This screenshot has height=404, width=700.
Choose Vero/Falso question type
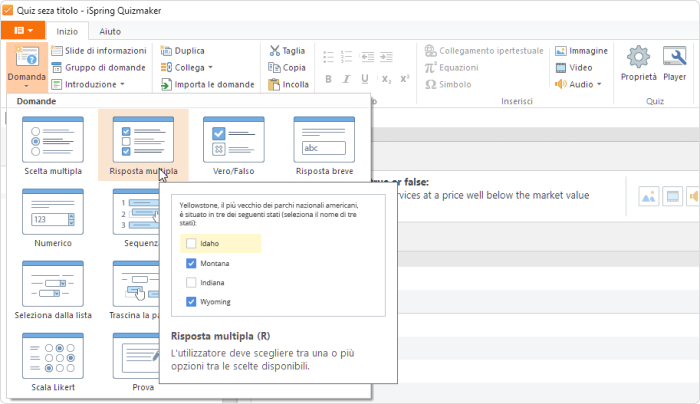[x=233, y=146]
